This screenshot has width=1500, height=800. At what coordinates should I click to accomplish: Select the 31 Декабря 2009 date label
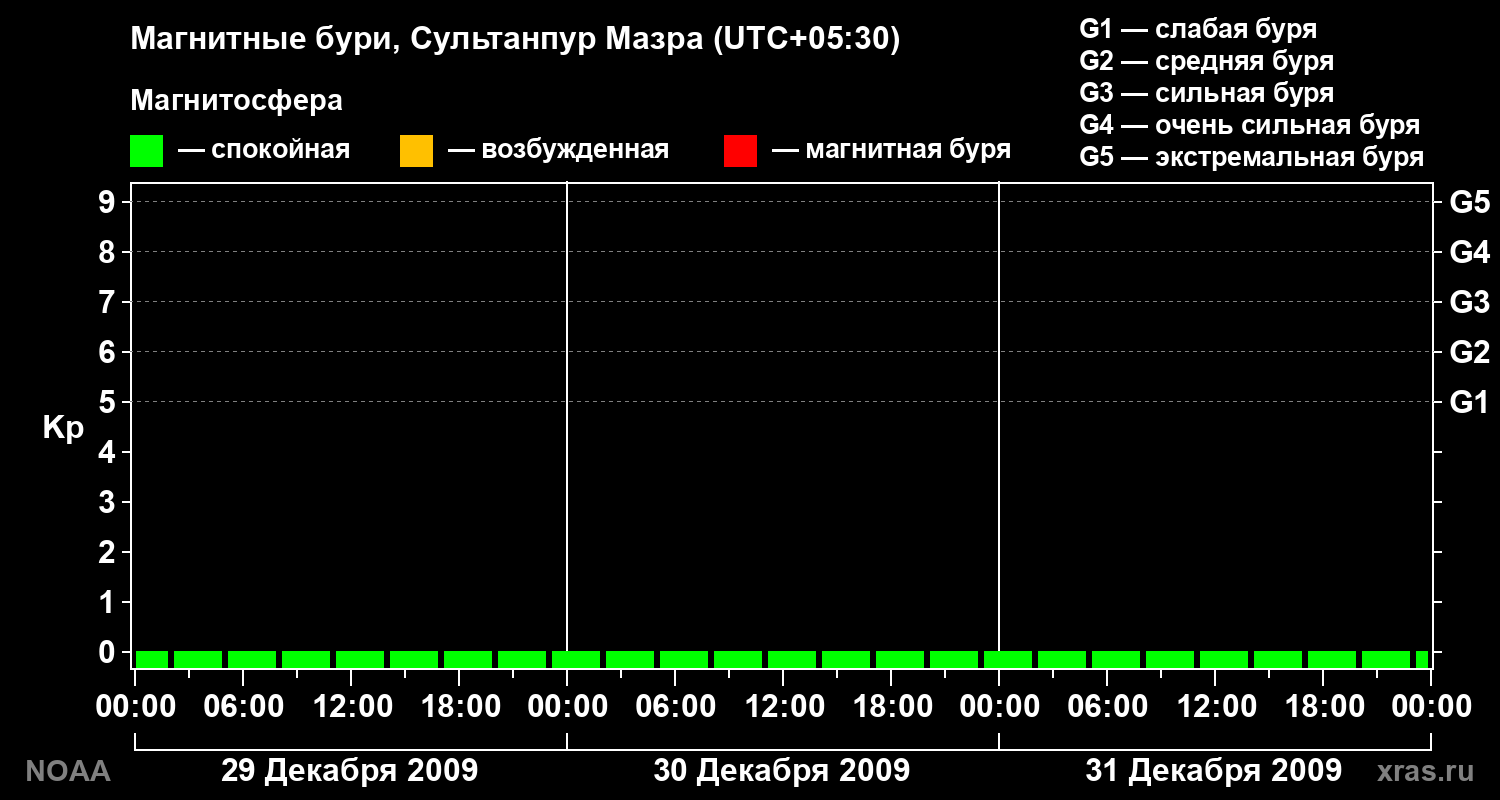click(1214, 771)
